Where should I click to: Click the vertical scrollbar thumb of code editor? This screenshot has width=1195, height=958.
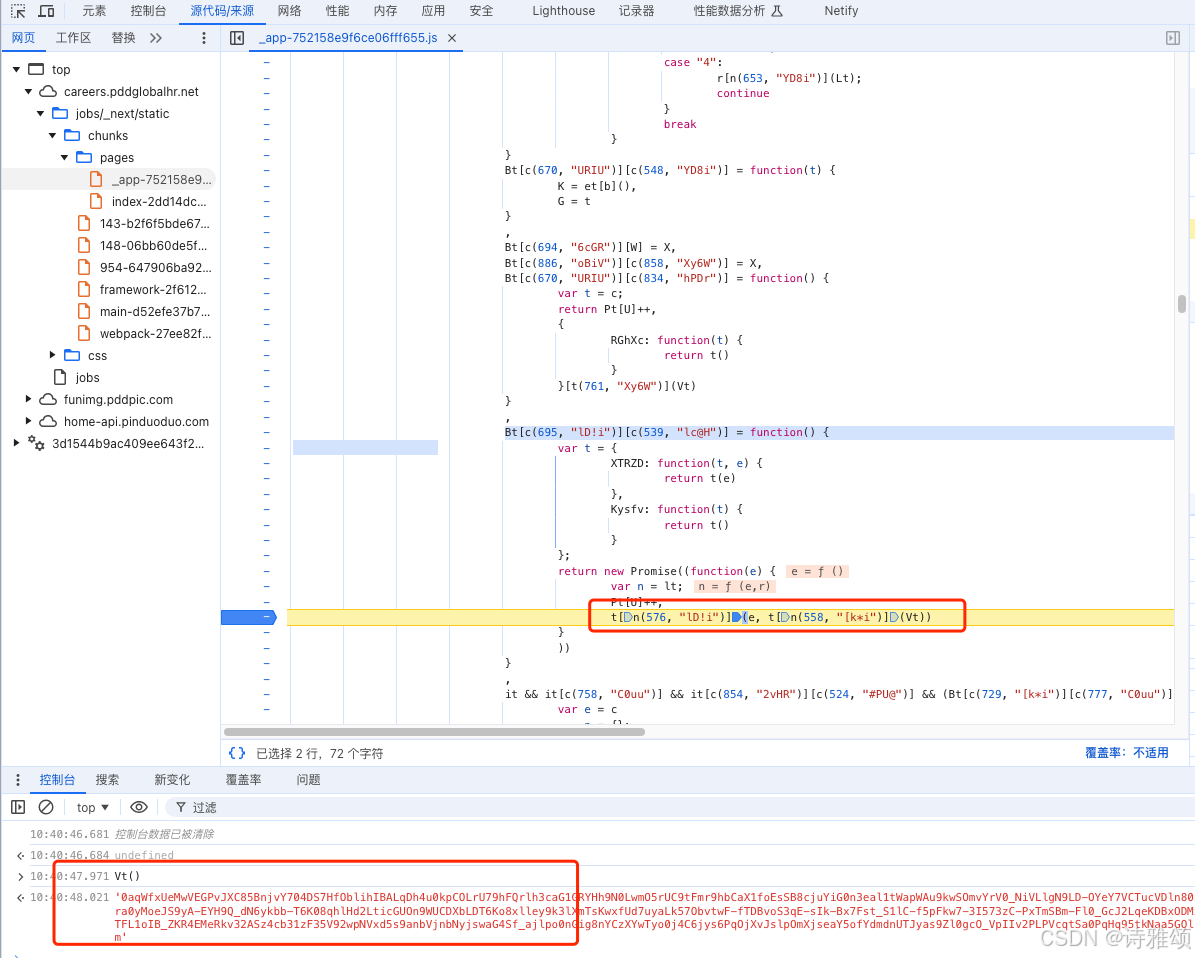pos(1182,304)
